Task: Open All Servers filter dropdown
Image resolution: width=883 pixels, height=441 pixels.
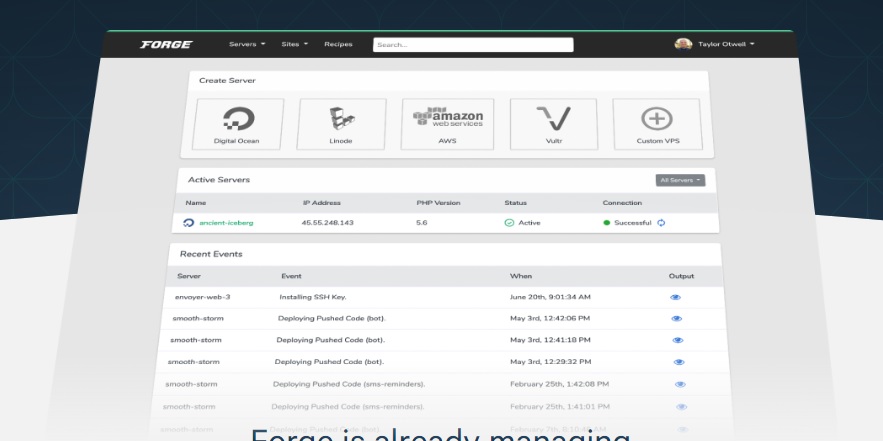Action: (x=680, y=180)
